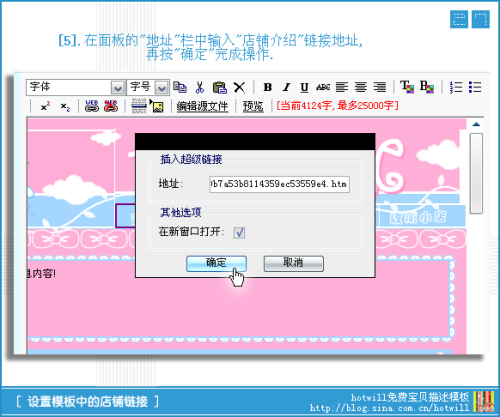Toggle Underline formatting
This screenshot has height=417, width=500.
click(x=304, y=87)
